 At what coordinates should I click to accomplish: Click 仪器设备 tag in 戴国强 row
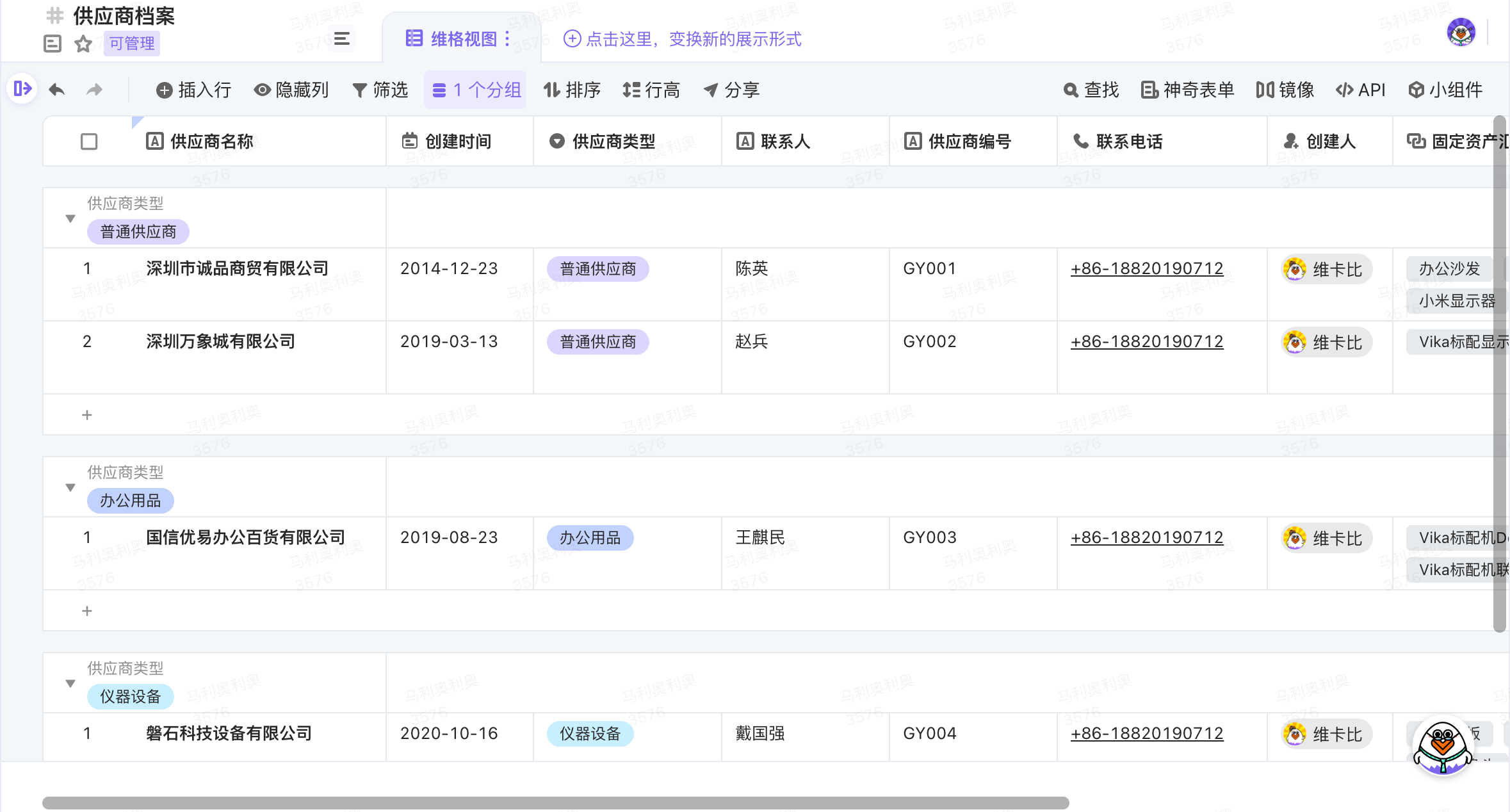590,734
